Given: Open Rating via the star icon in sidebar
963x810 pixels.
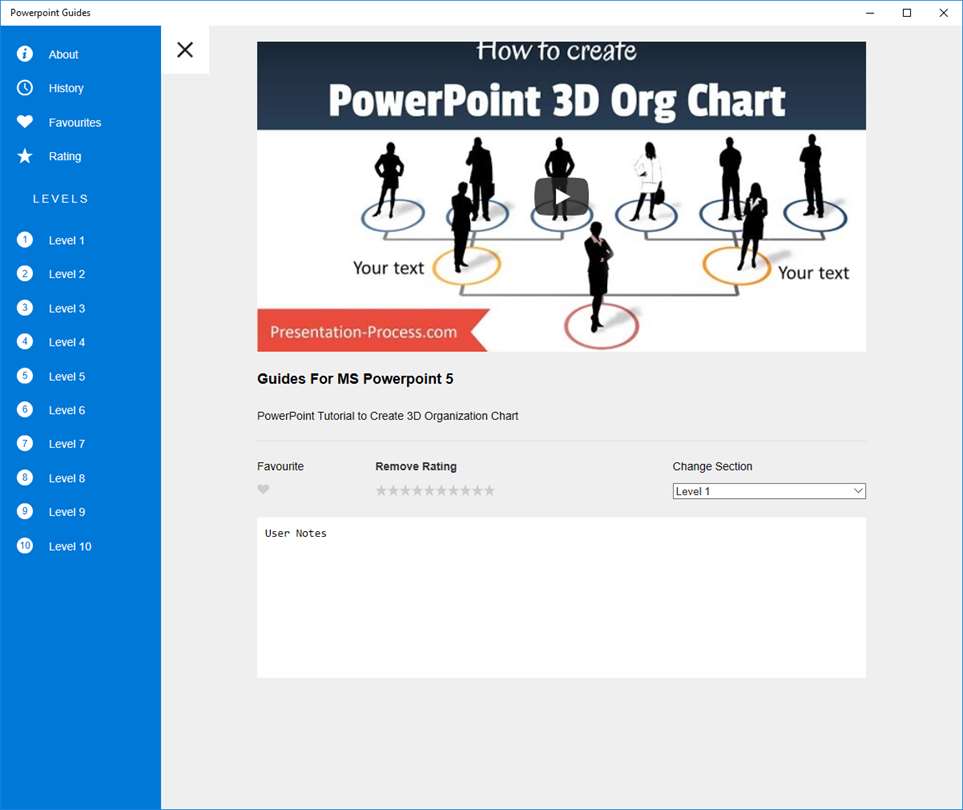Looking at the screenshot, I should [x=25, y=156].
